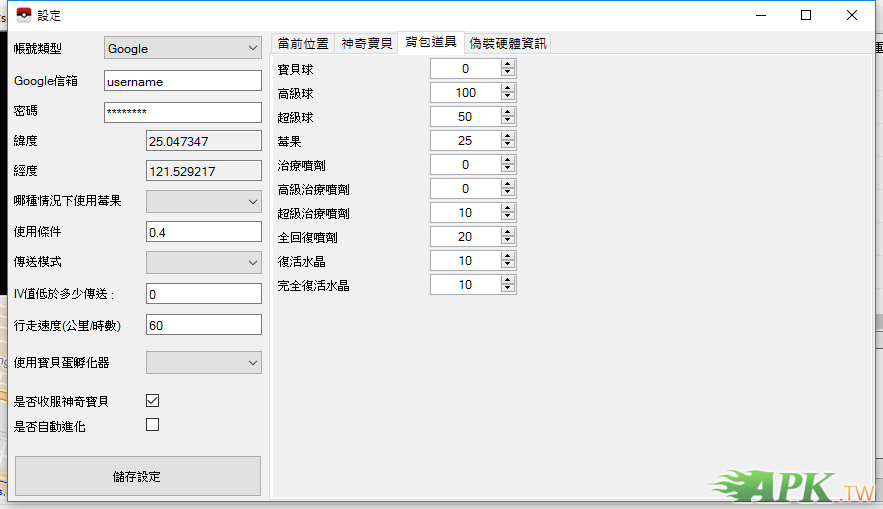
Task: Click the 儲存設定 save button
Action: pyautogui.click(x=137, y=476)
